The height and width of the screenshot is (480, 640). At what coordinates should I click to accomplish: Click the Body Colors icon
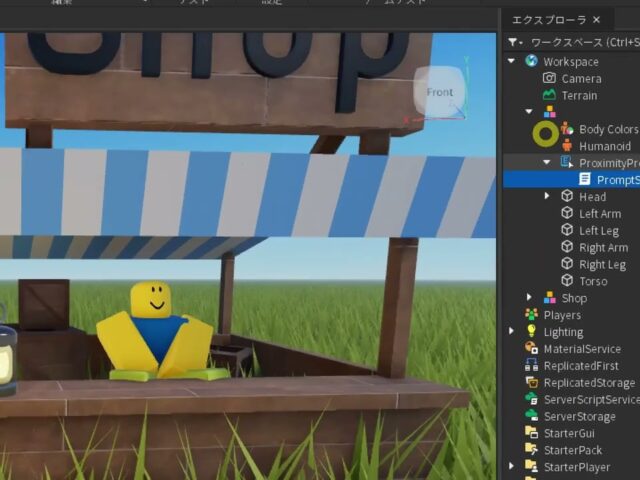567,129
